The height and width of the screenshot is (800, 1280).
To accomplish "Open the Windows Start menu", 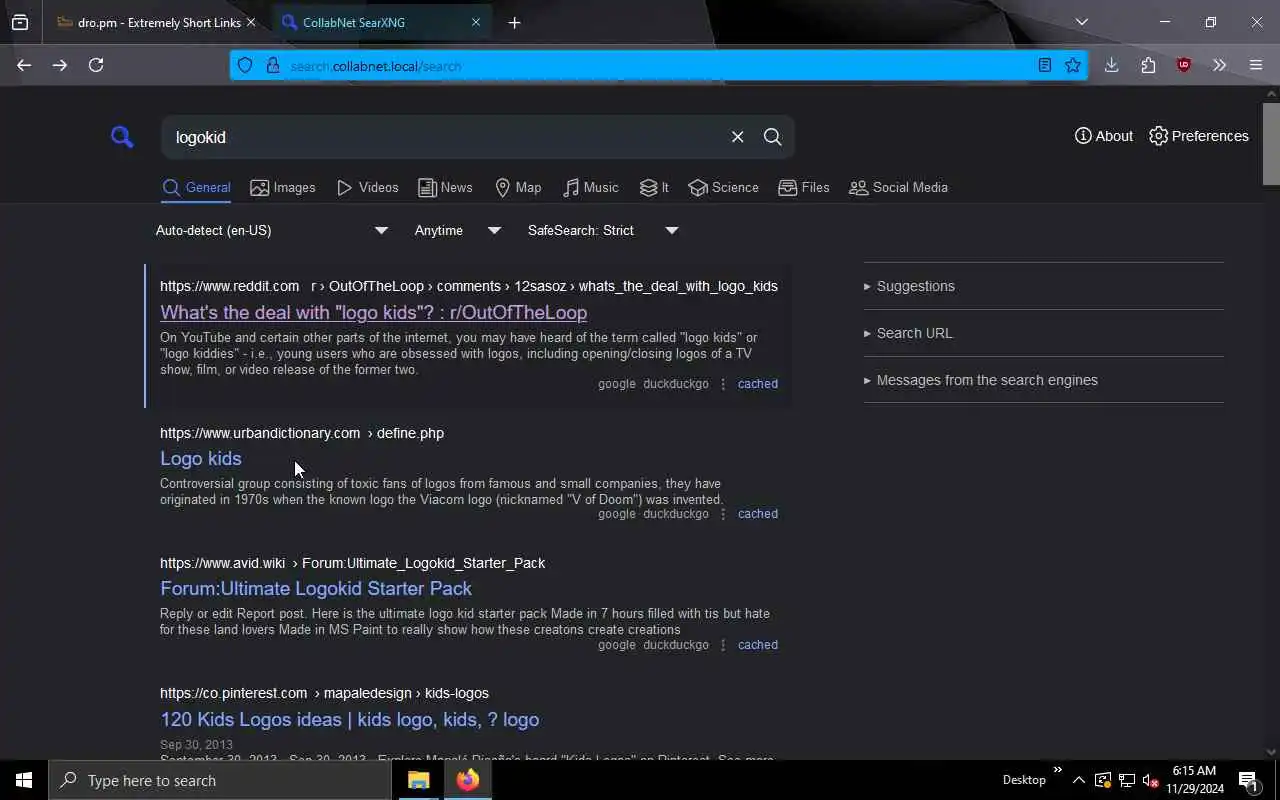I will tap(24, 780).
